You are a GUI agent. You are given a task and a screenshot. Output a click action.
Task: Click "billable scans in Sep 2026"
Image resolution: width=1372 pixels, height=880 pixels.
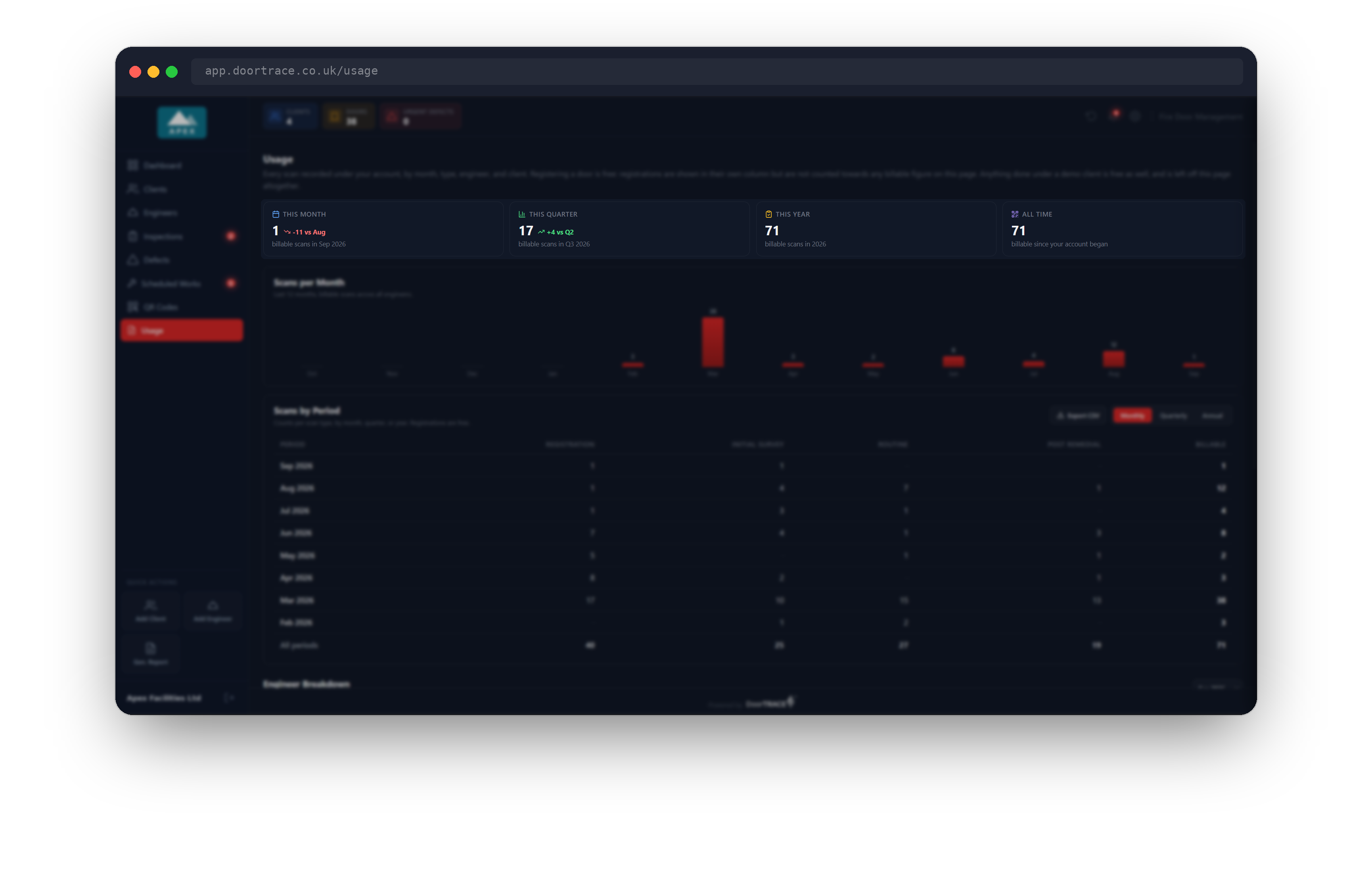coord(309,244)
